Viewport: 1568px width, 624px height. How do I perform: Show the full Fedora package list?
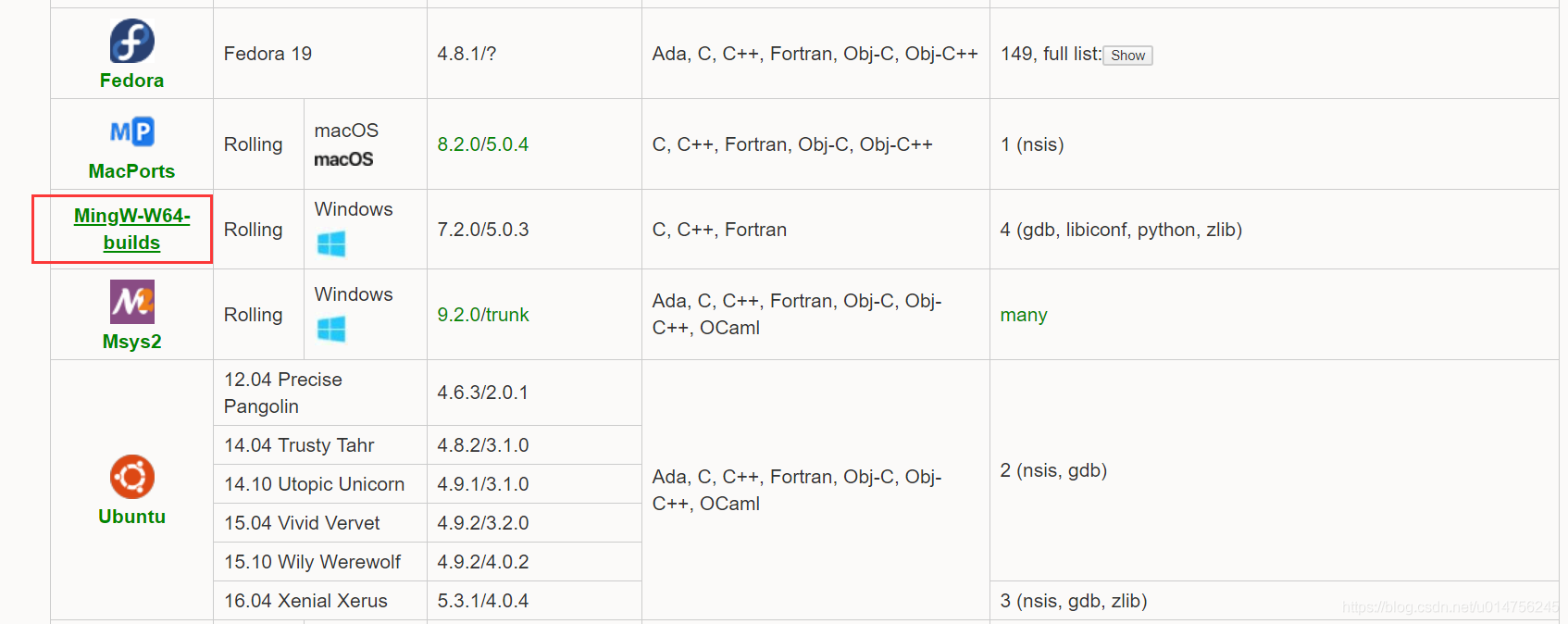pos(1127,56)
